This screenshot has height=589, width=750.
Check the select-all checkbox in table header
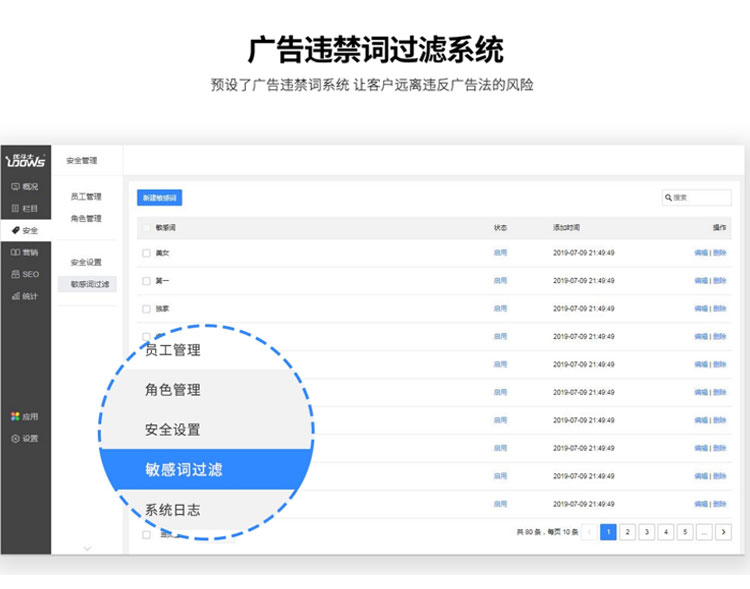(x=146, y=228)
